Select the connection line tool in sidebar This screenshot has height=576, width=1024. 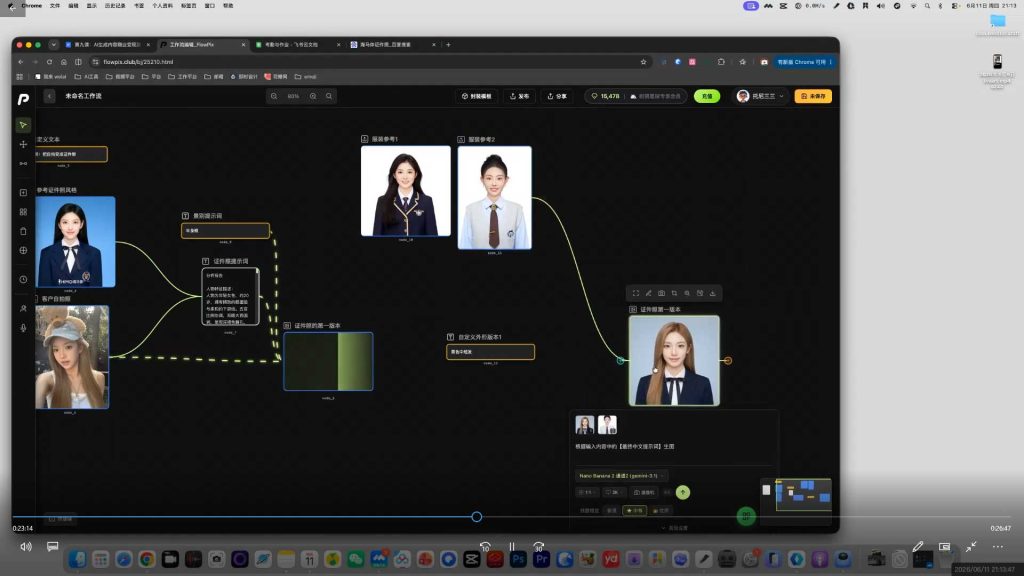pyautogui.click(x=23, y=163)
